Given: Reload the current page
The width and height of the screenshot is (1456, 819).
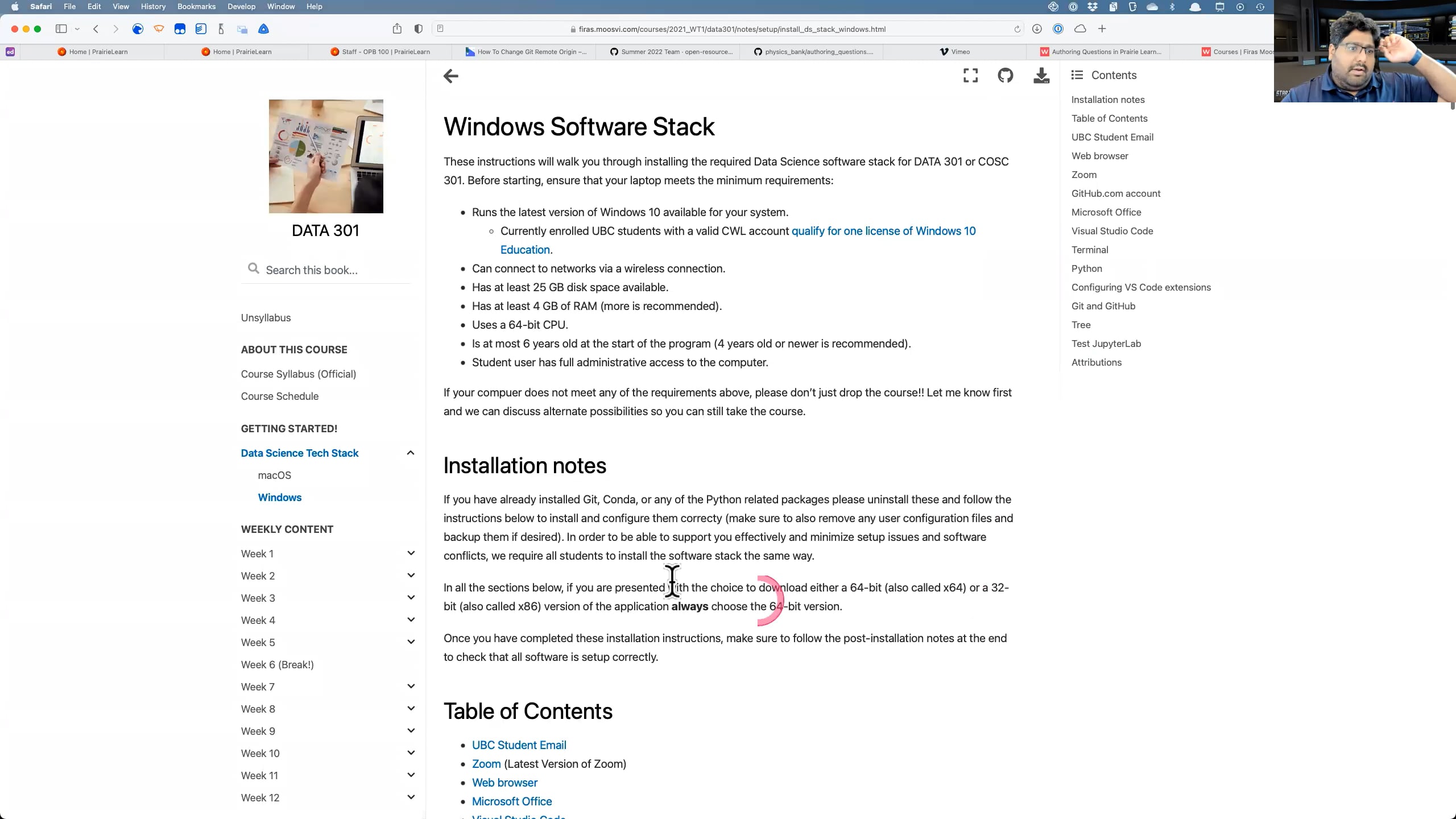Looking at the screenshot, I should tap(1017, 29).
